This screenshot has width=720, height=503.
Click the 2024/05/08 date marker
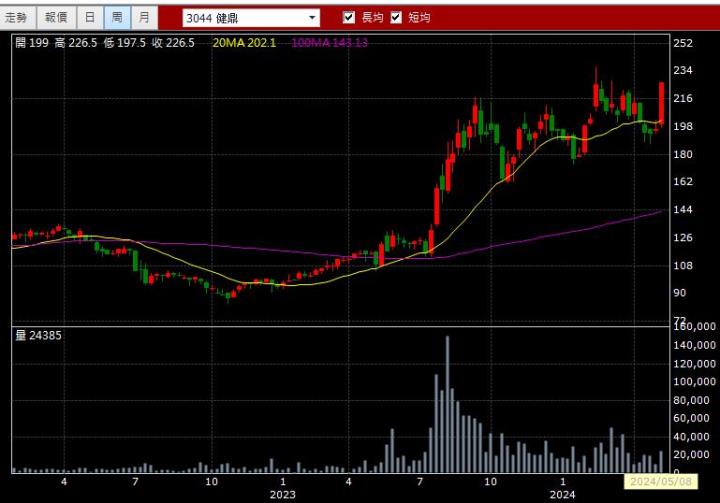pyautogui.click(x=659, y=482)
